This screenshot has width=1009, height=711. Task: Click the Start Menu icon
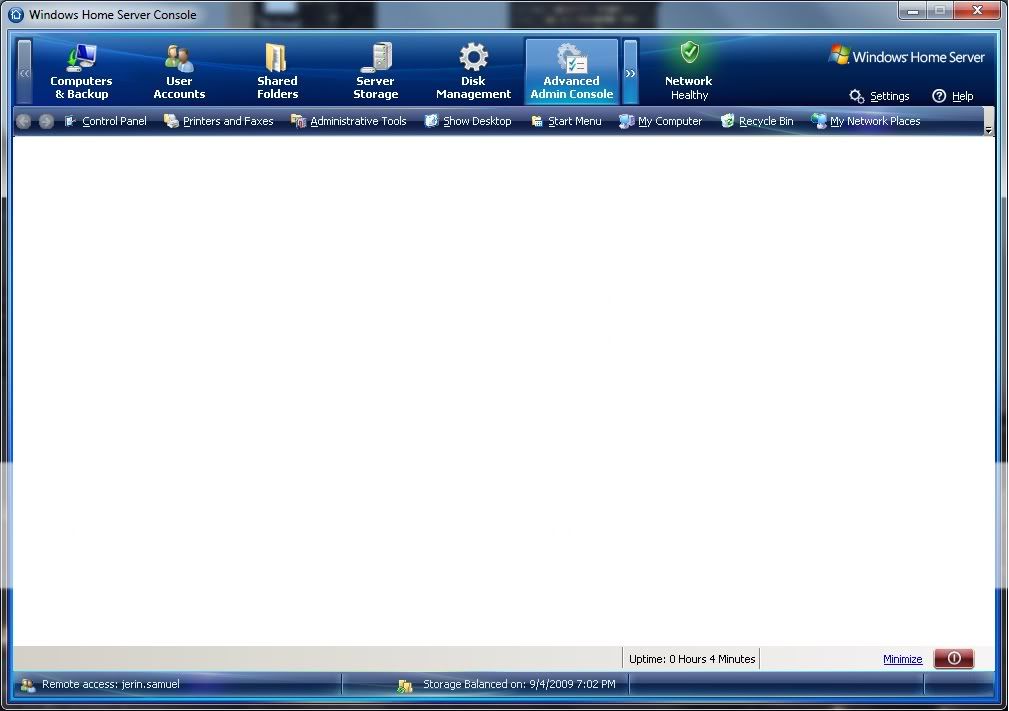537,122
